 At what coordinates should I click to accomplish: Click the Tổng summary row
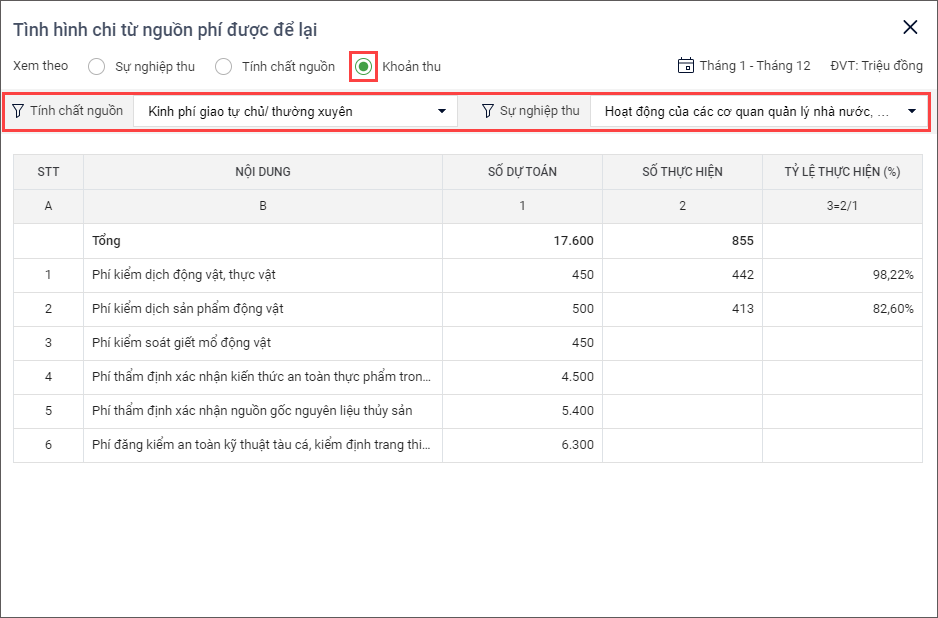click(x=262, y=241)
